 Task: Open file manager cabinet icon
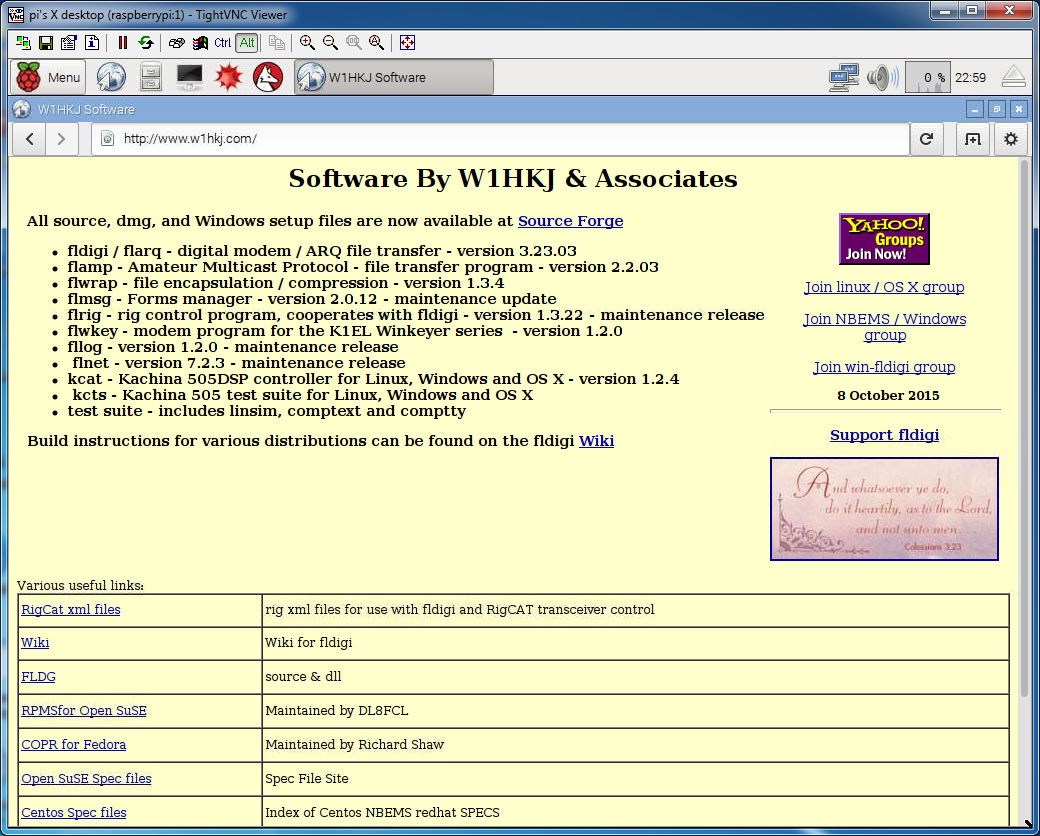click(x=151, y=77)
